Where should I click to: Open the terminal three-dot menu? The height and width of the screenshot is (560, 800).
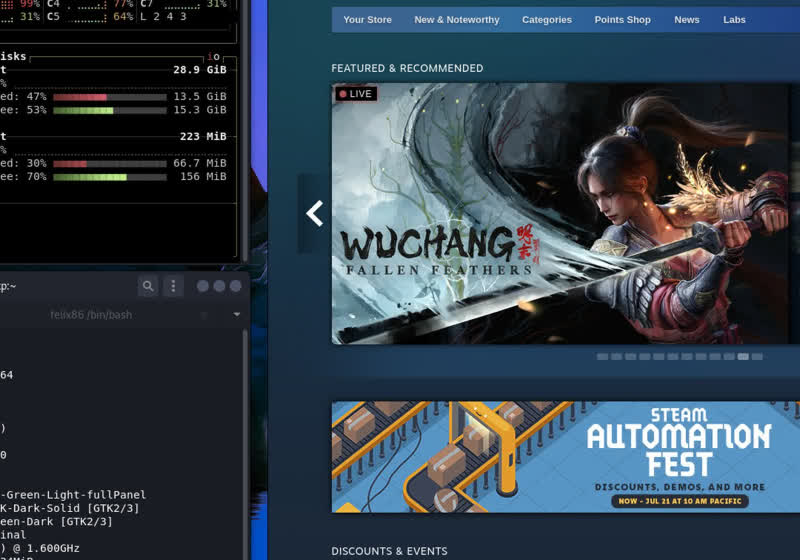tap(173, 286)
